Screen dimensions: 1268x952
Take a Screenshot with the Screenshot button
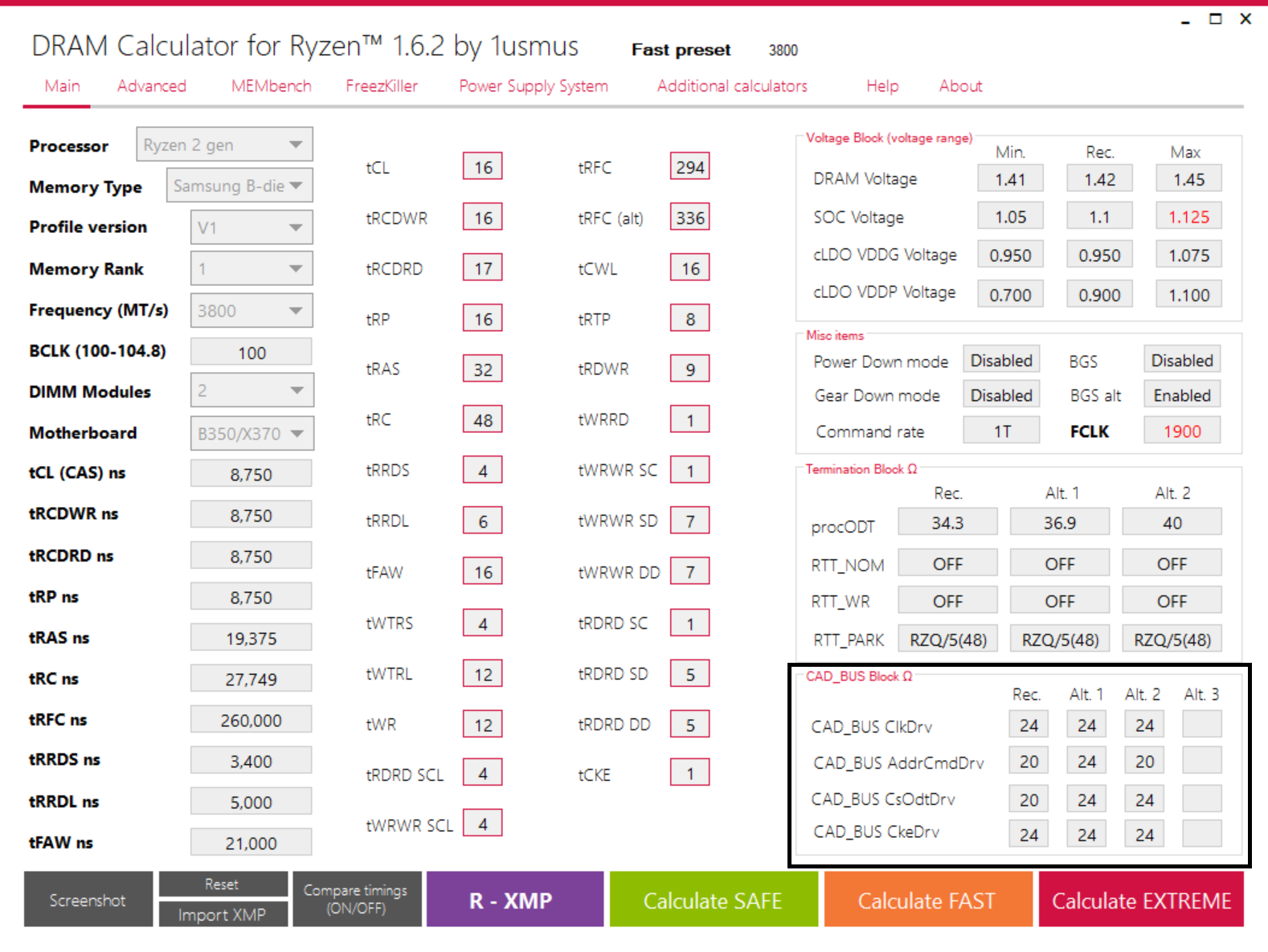[x=88, y=900]
